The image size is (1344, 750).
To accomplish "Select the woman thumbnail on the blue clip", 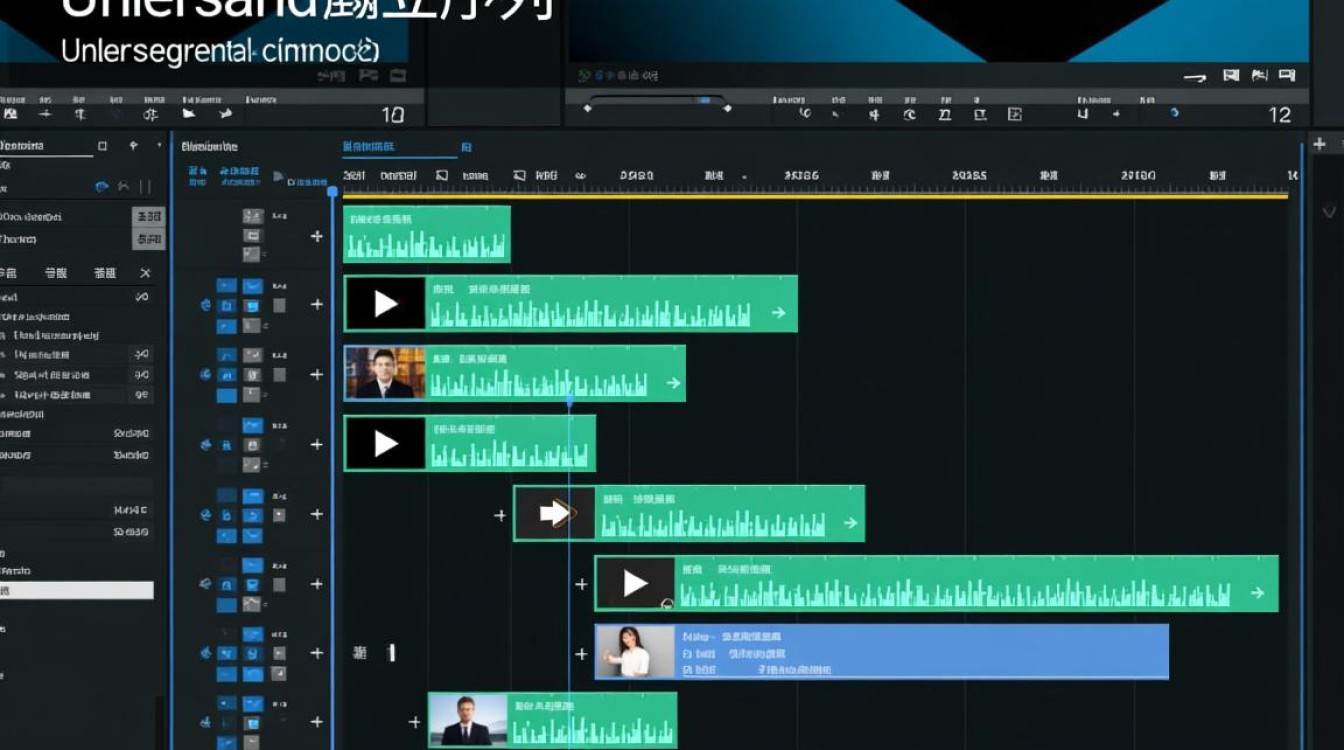I will pyautogui.click(x=636, y=651).
